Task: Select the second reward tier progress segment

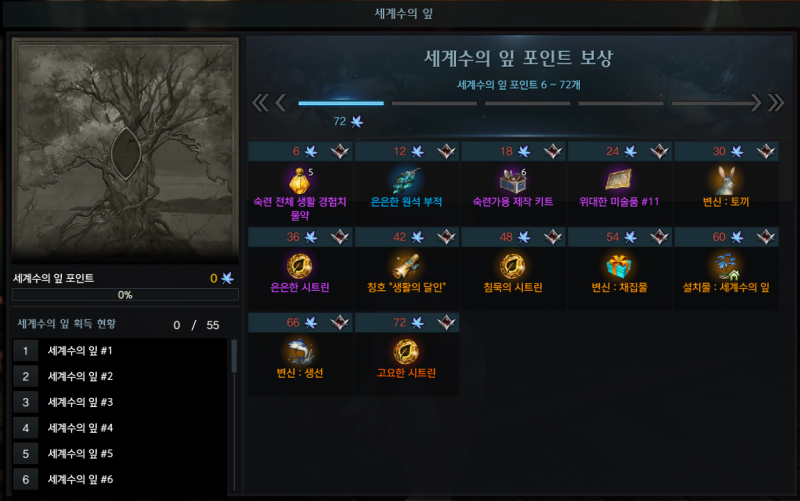Action: pos(434,104)
